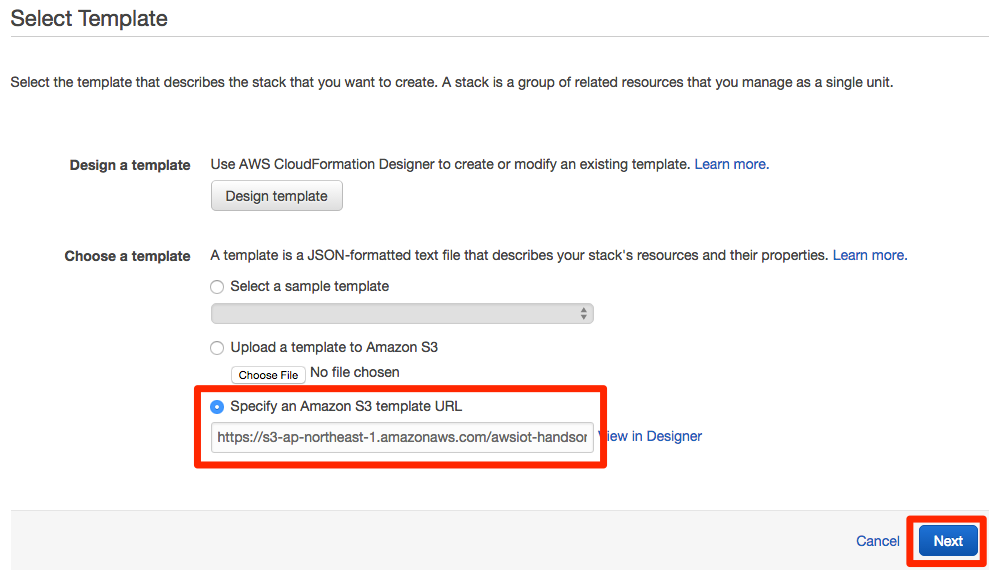Click Upload a template to Amazon S3 text
Screen dimensions: 989x570
[x=334, y=347]
